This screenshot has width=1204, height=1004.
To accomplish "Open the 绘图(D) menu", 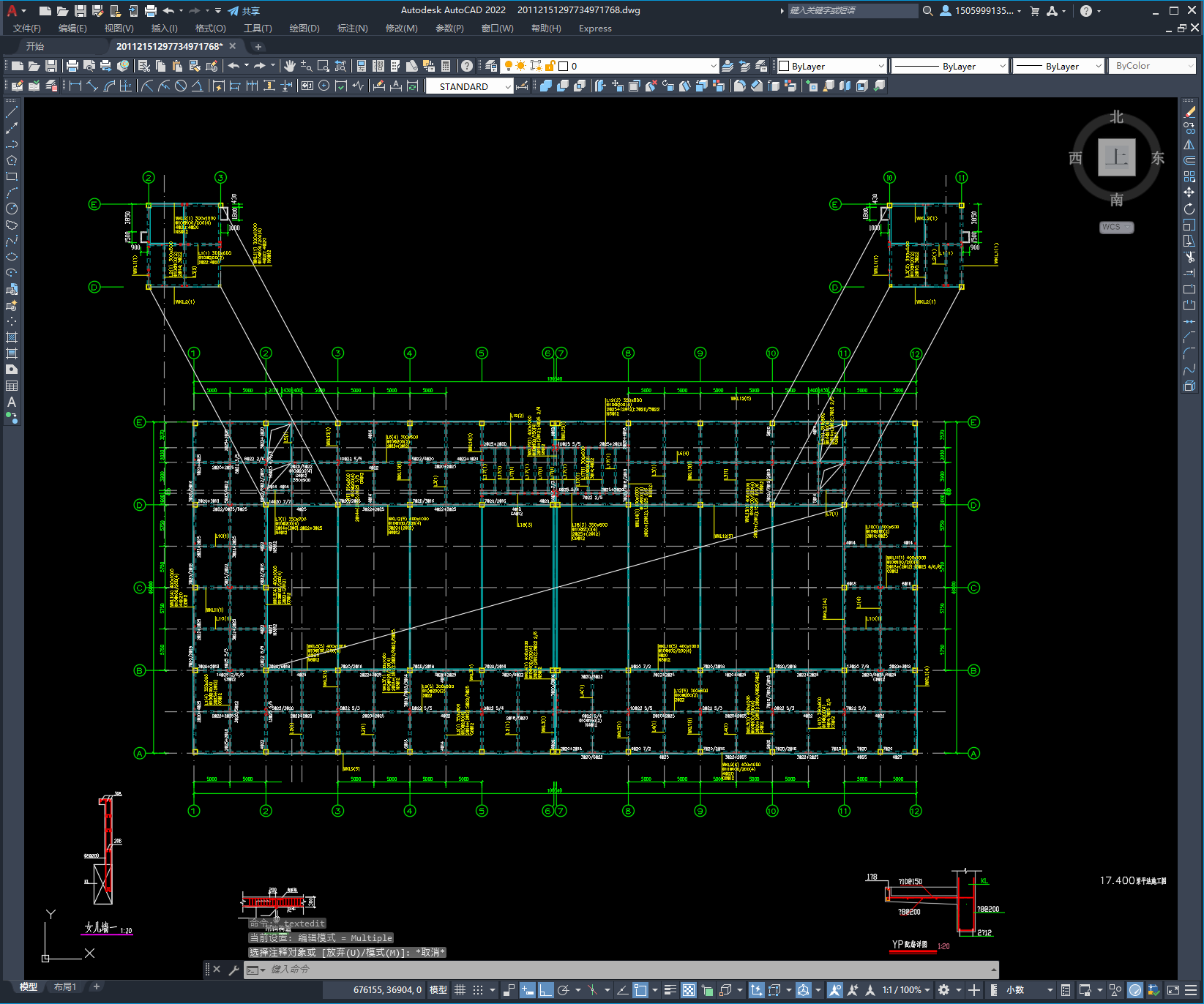I will (x=304, y=29).
